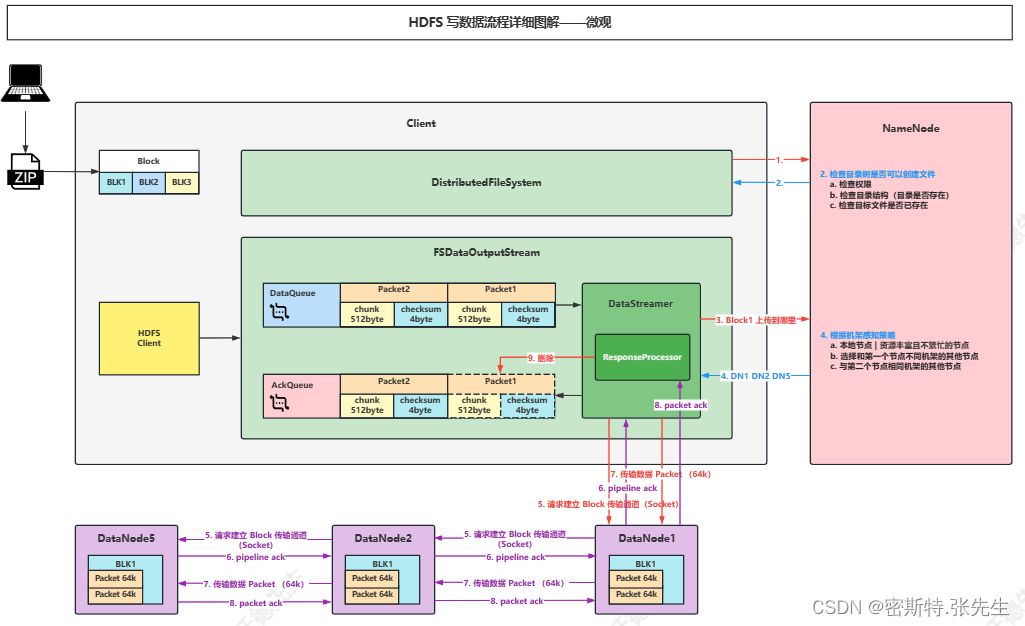
Task: Select dashed Packet1 header in AckQueue
Action: [501, 382]
